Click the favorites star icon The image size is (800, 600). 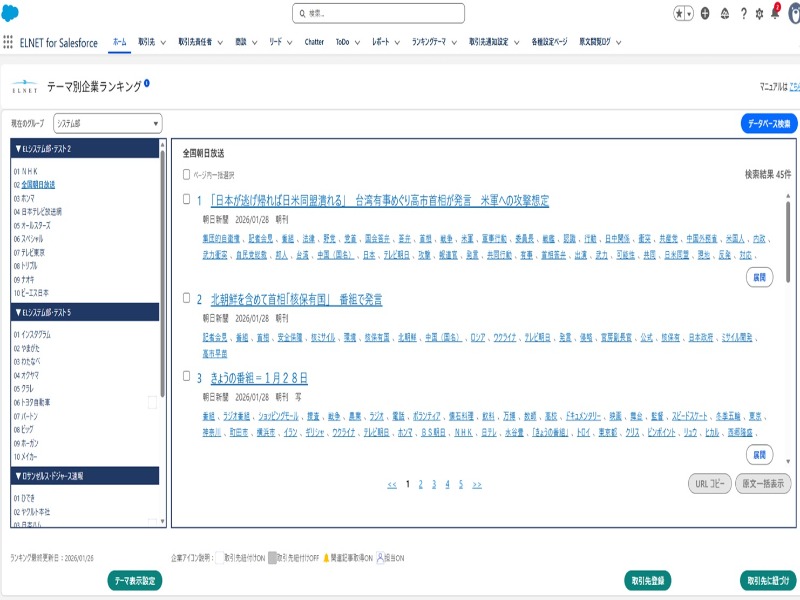679,14
